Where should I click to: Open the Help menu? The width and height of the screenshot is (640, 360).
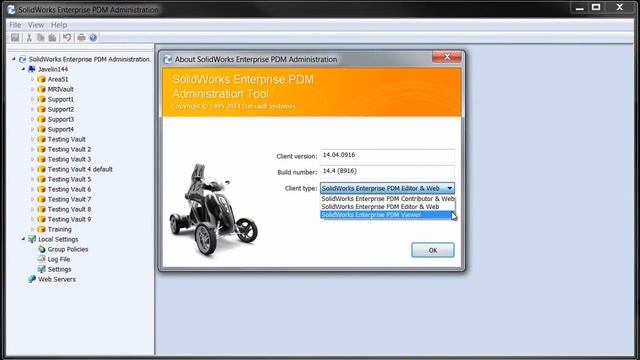[59, 25]
